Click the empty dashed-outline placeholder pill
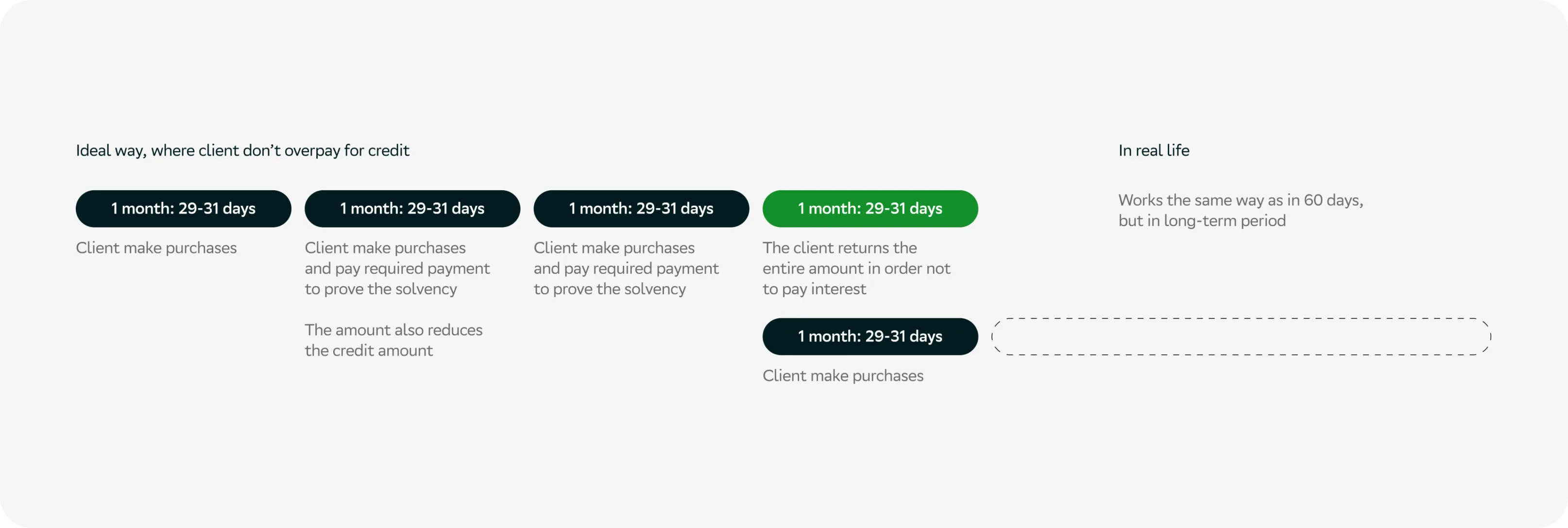The height and width of the screenshot is (528, 1568). [1241, 336]
